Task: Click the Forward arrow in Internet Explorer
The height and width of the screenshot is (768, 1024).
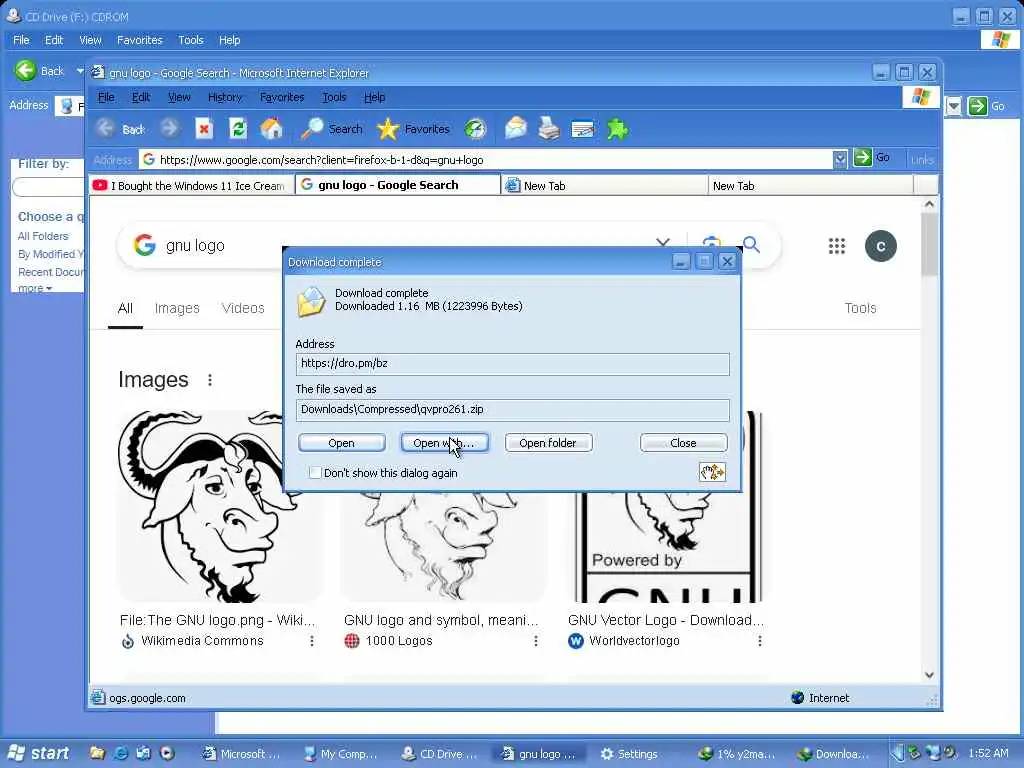Action: tap(170, 128)
